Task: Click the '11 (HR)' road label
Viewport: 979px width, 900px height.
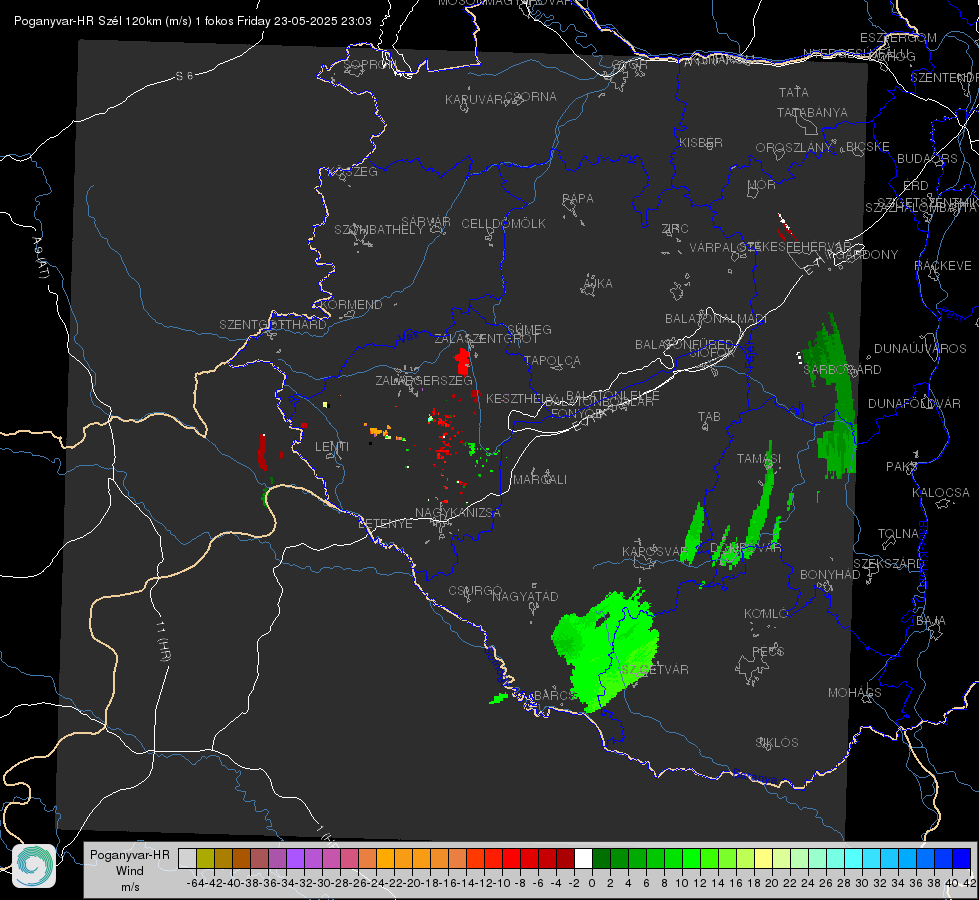Action: (x=162, y=641)
